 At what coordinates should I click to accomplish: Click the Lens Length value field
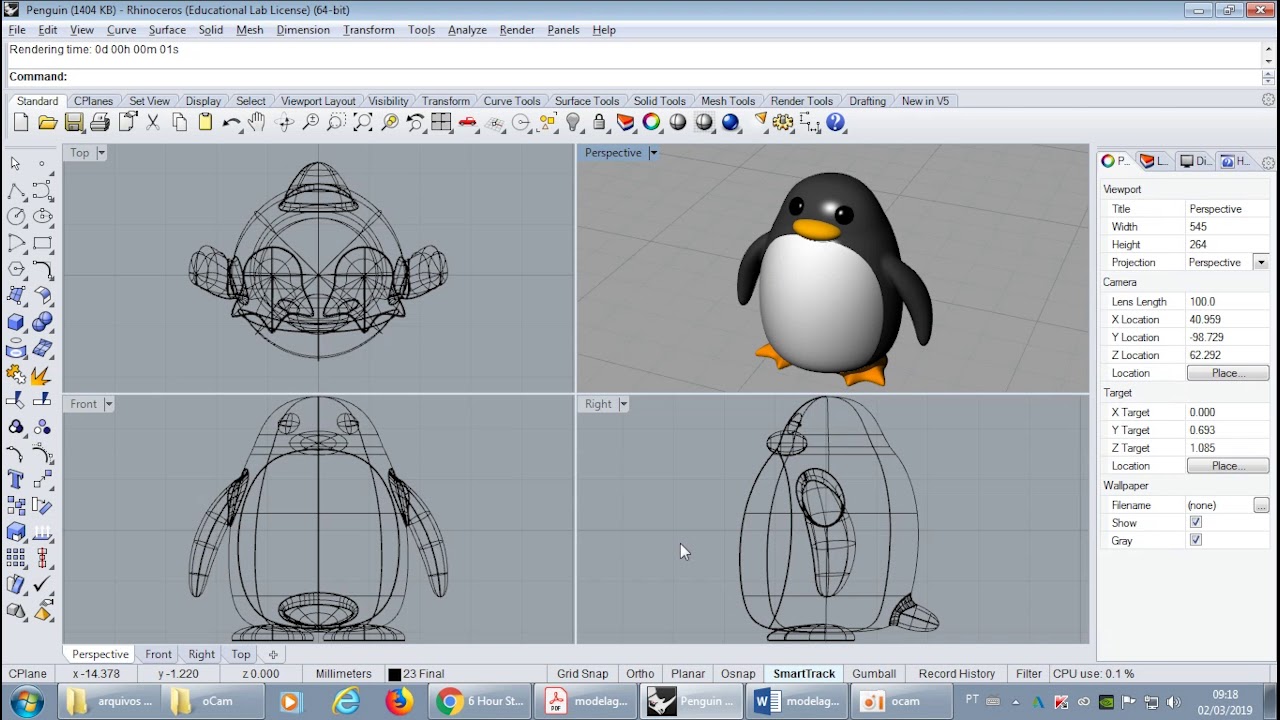[1227, 301]
